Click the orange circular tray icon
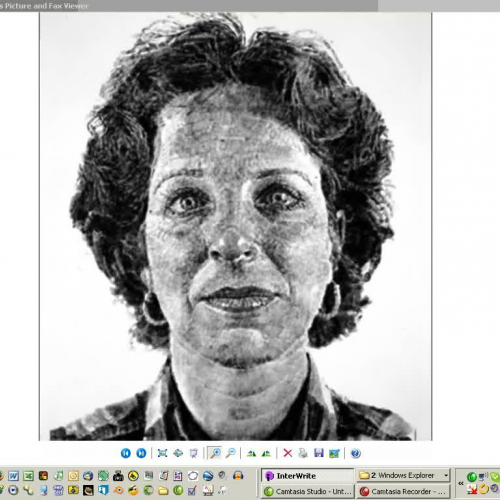500x500 pixels. (483, 489)
